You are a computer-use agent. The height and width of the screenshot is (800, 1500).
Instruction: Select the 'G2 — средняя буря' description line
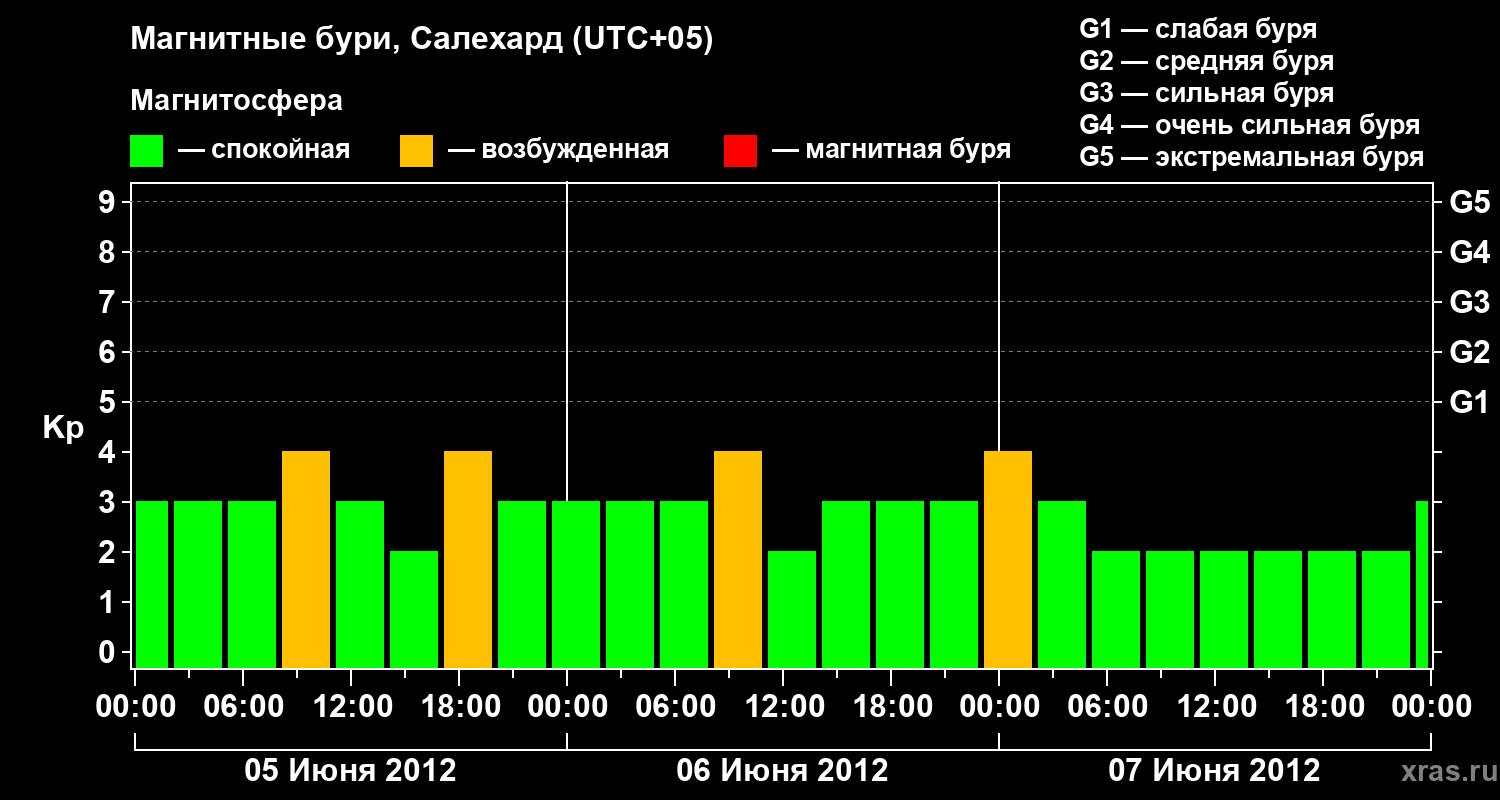tap(1207, 61)
